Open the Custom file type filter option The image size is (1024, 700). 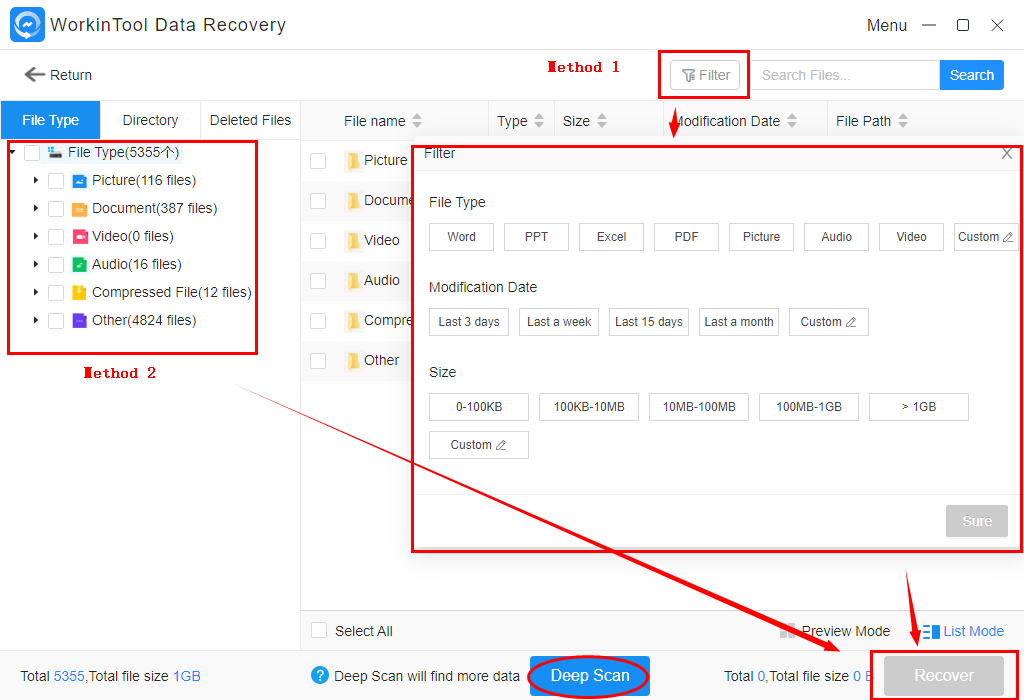pyautogui.click(x=985, y=237)
